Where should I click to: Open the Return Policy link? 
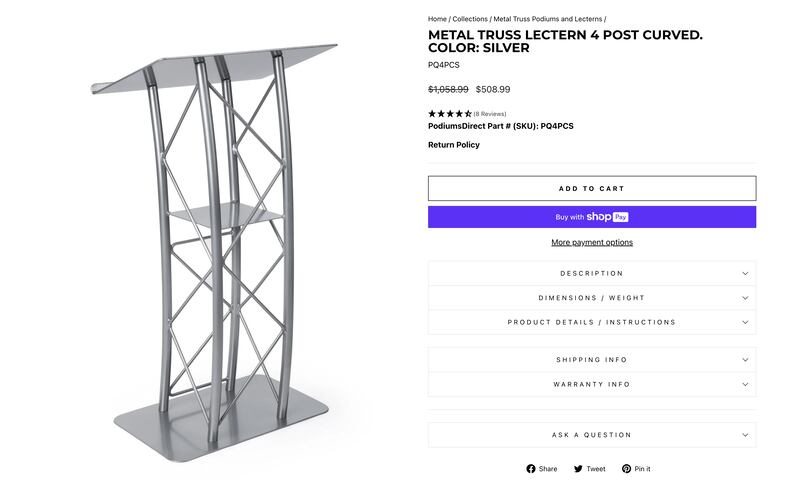(x=453, y=145)
